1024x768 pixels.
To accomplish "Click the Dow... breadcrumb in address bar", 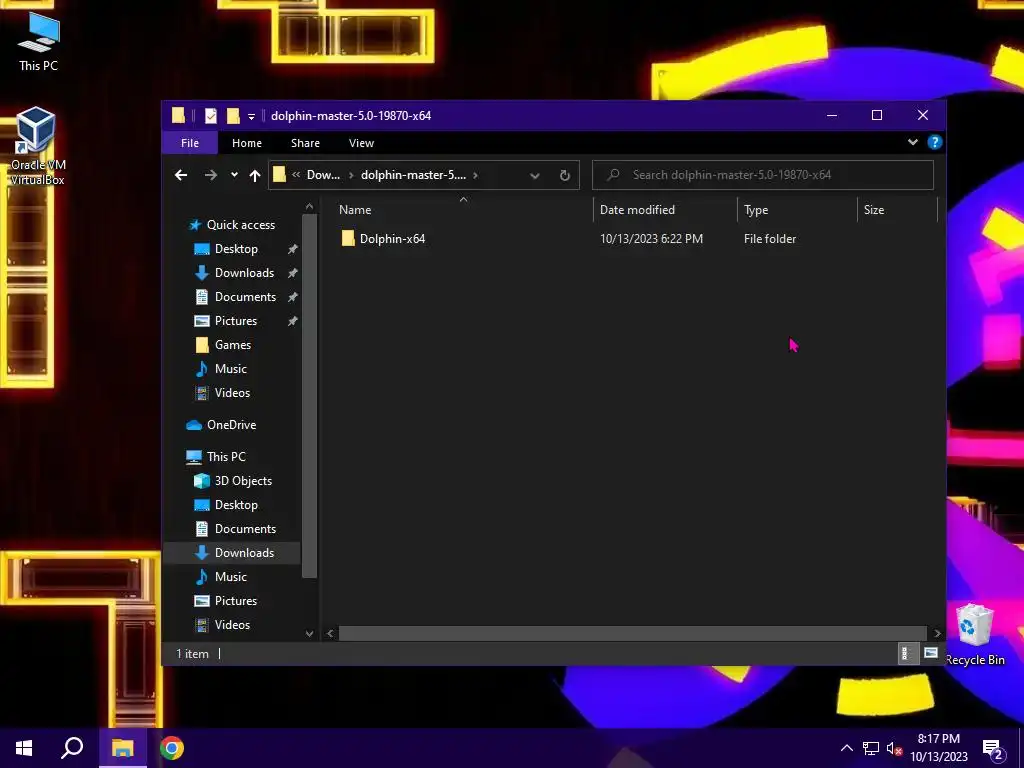I will (x=323, y=175).
